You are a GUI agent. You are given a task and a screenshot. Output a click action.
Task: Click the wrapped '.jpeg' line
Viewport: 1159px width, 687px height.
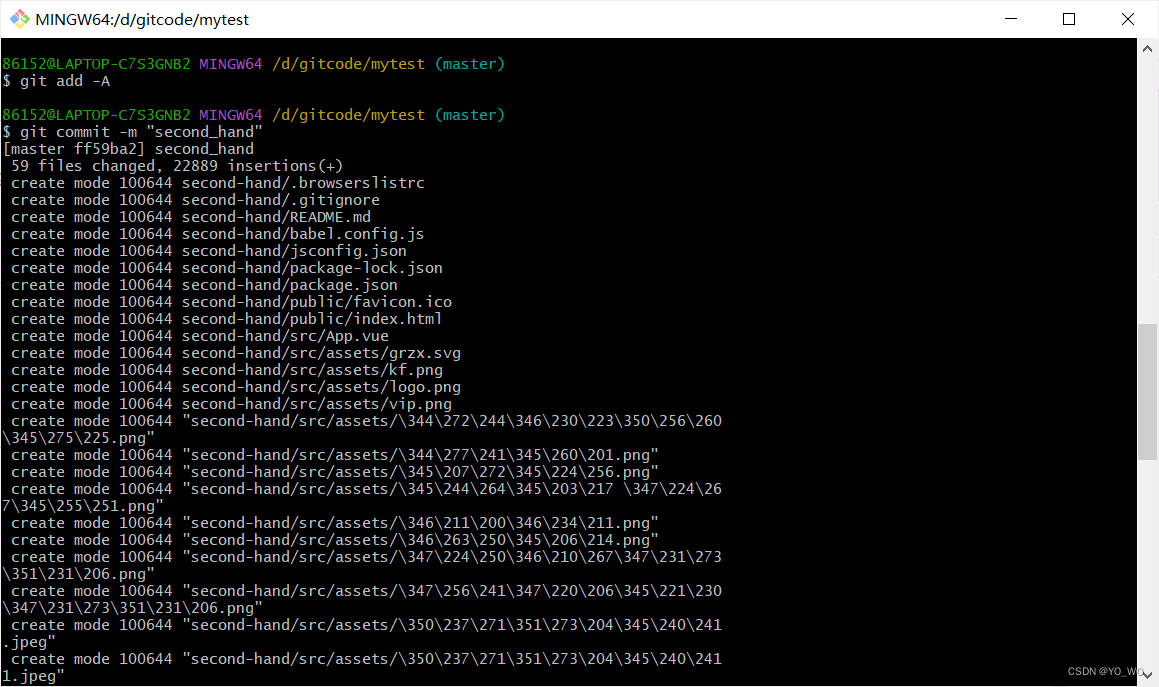click(29, 643)
